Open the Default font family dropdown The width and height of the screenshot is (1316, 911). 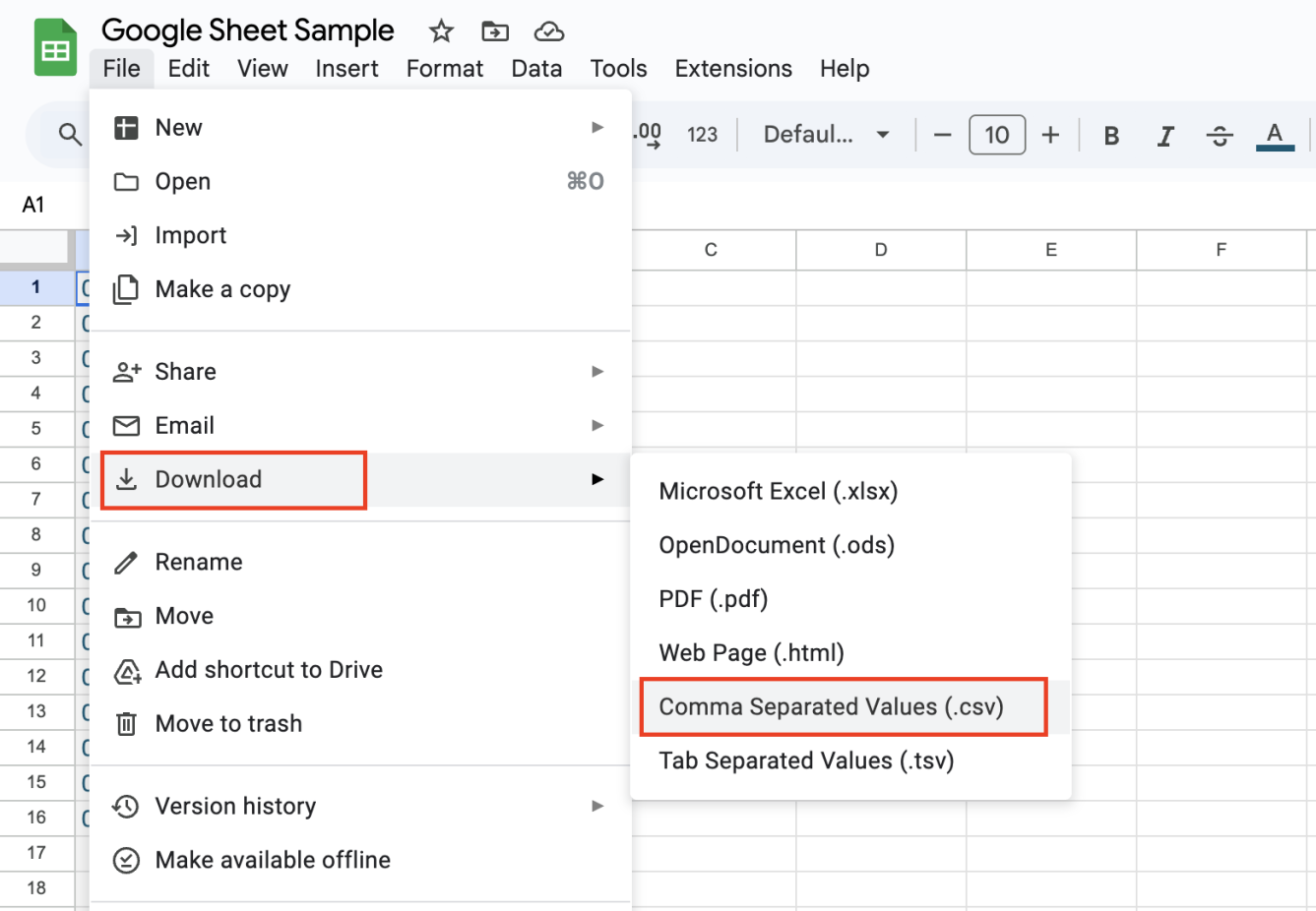click(825, 135)
